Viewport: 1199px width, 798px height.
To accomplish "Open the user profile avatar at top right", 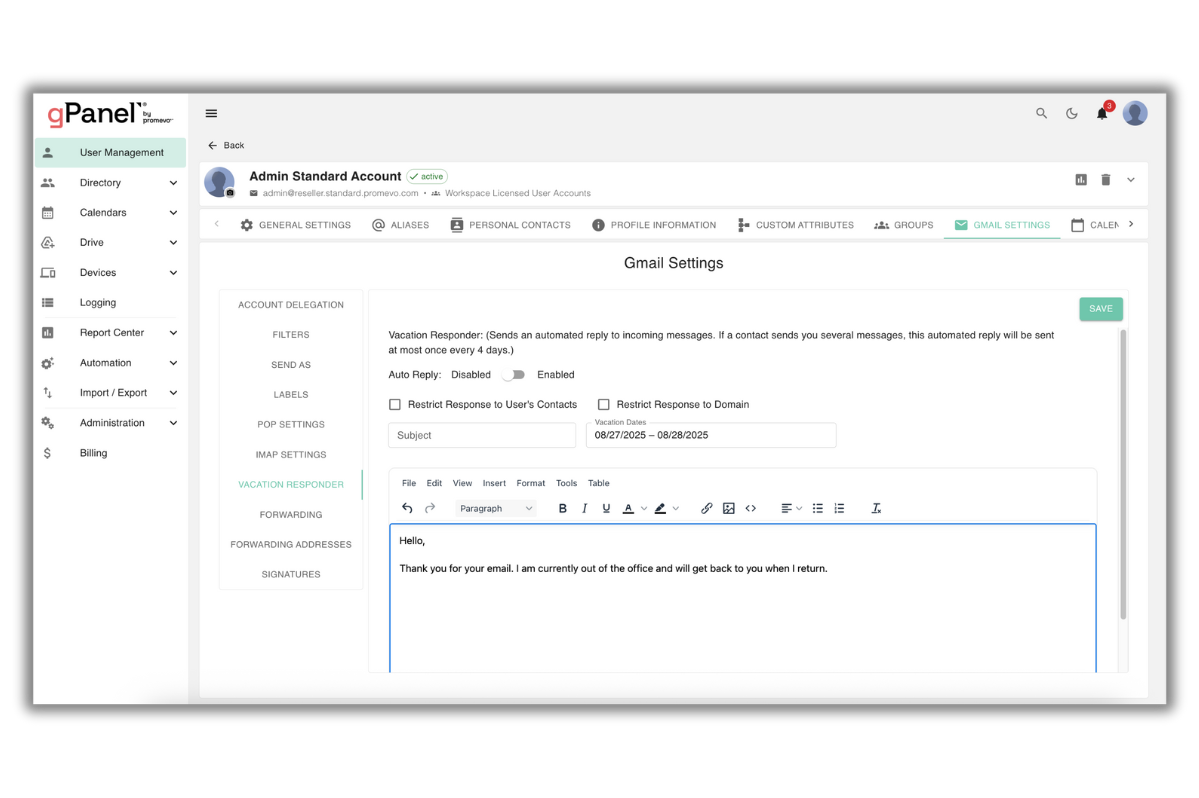I will click(1135, 113).
